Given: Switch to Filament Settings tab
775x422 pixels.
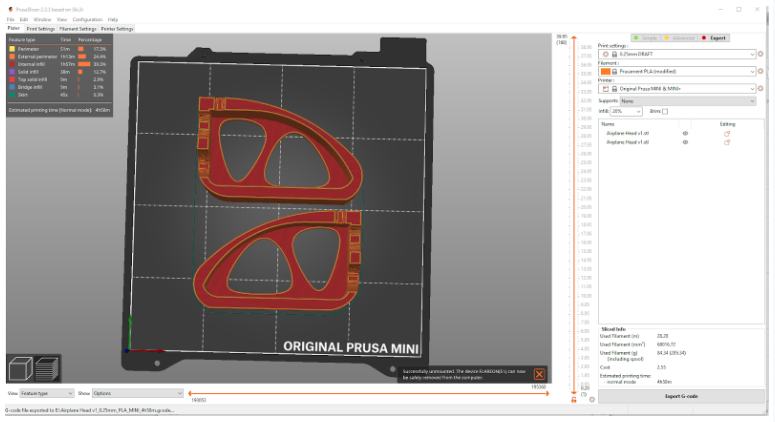Looking at the screenshot, I should pos(78,29).
